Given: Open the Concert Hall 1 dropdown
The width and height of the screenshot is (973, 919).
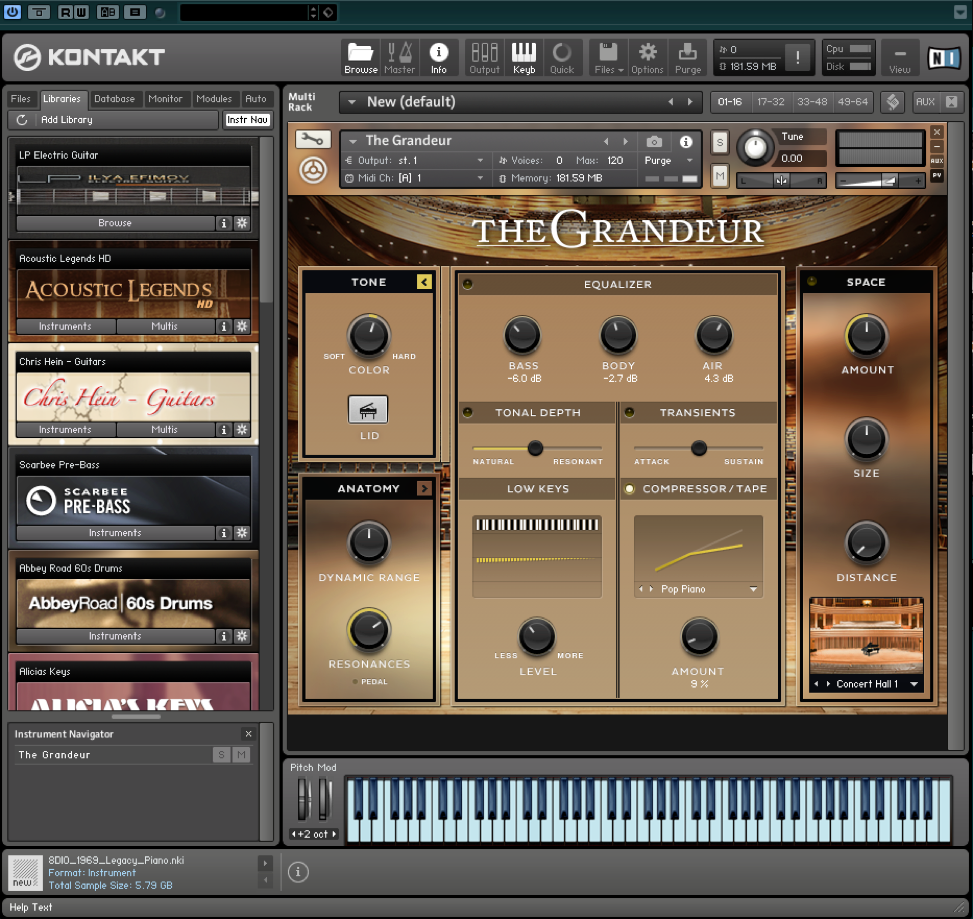Looking at the screenshot, I should click(x=914, y=684).
